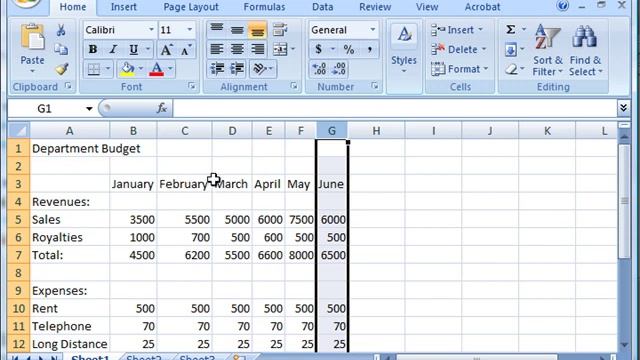Set Top Align vertical alignment

217,29
